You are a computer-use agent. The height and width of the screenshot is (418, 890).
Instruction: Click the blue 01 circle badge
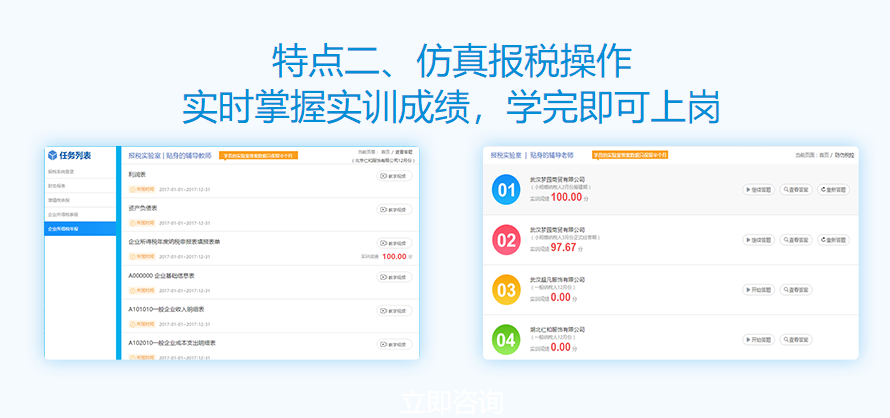tap(507, 190)
